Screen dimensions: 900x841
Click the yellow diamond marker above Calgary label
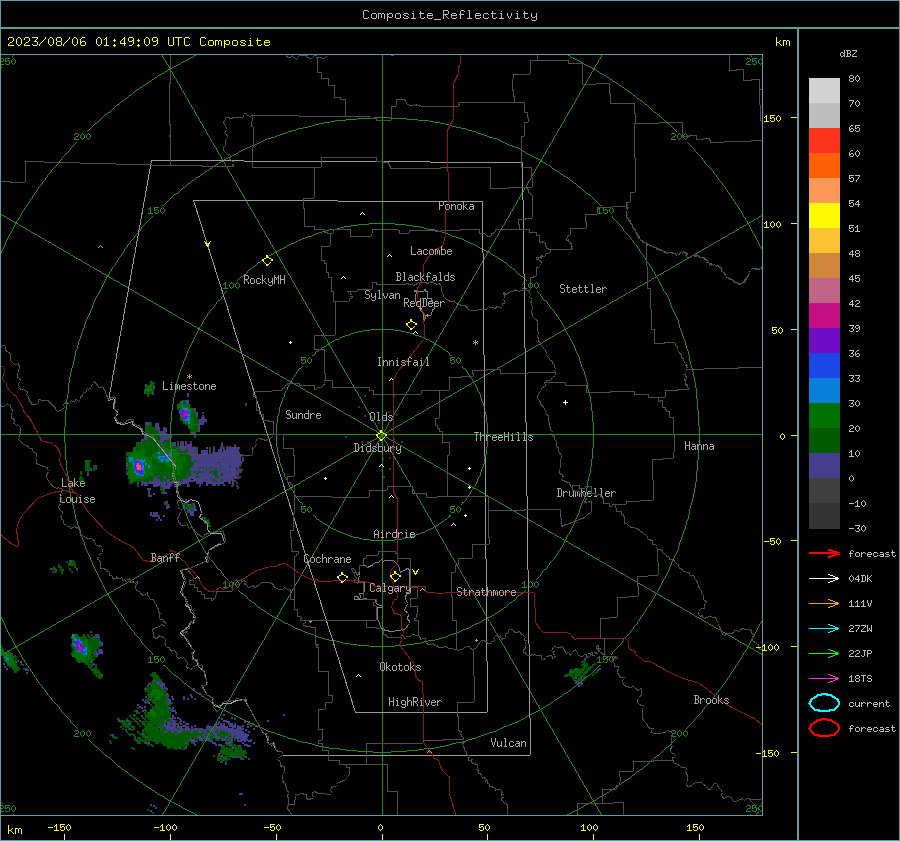[x=395, y=576]
